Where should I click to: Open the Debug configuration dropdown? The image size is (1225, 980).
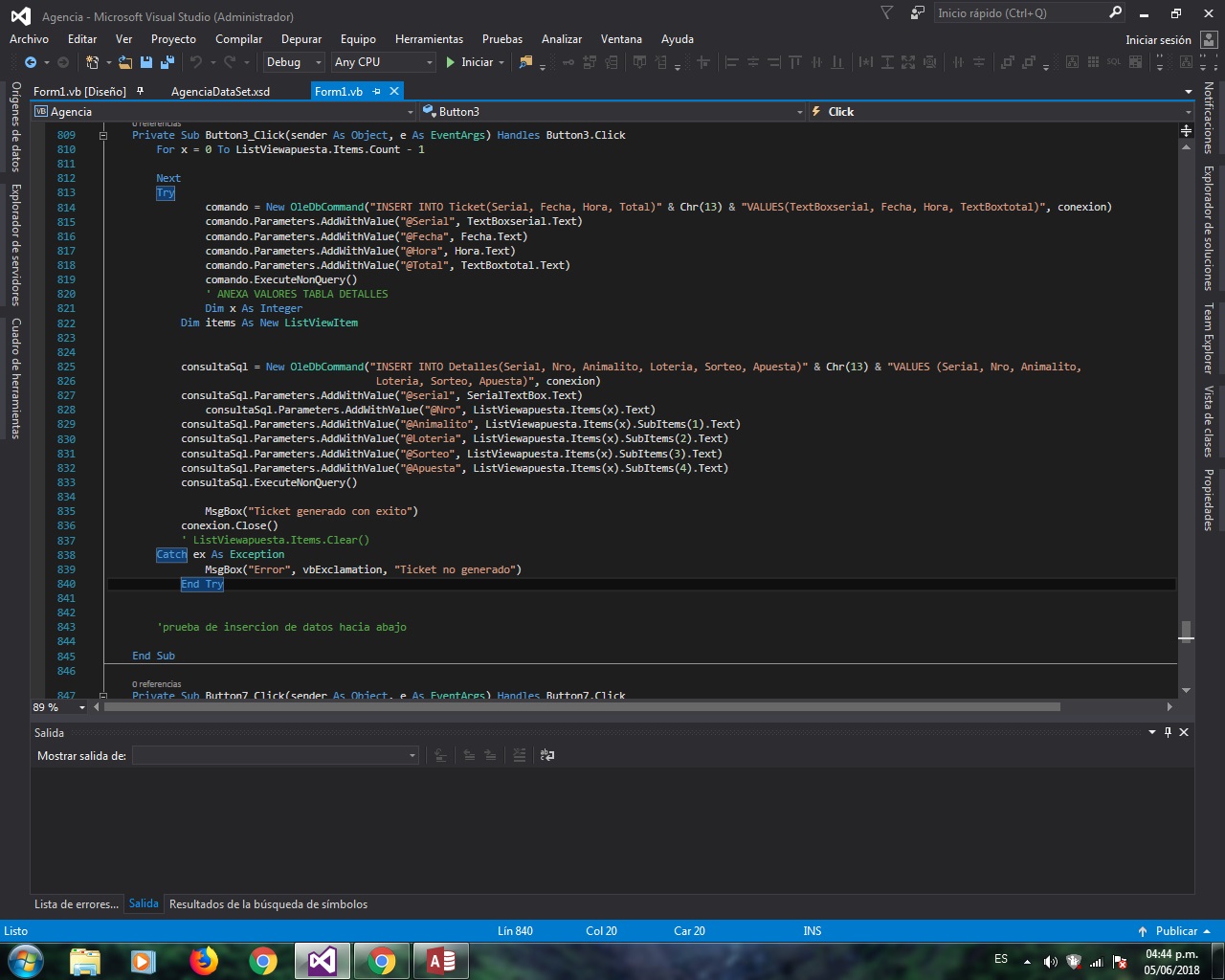(x=294, y=62)
